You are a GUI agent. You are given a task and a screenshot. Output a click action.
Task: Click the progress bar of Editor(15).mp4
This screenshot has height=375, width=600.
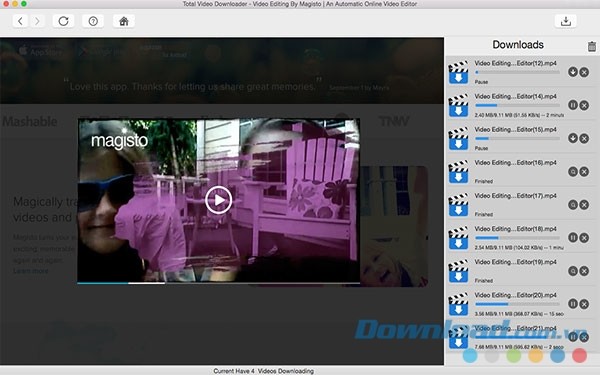point(517,138)
